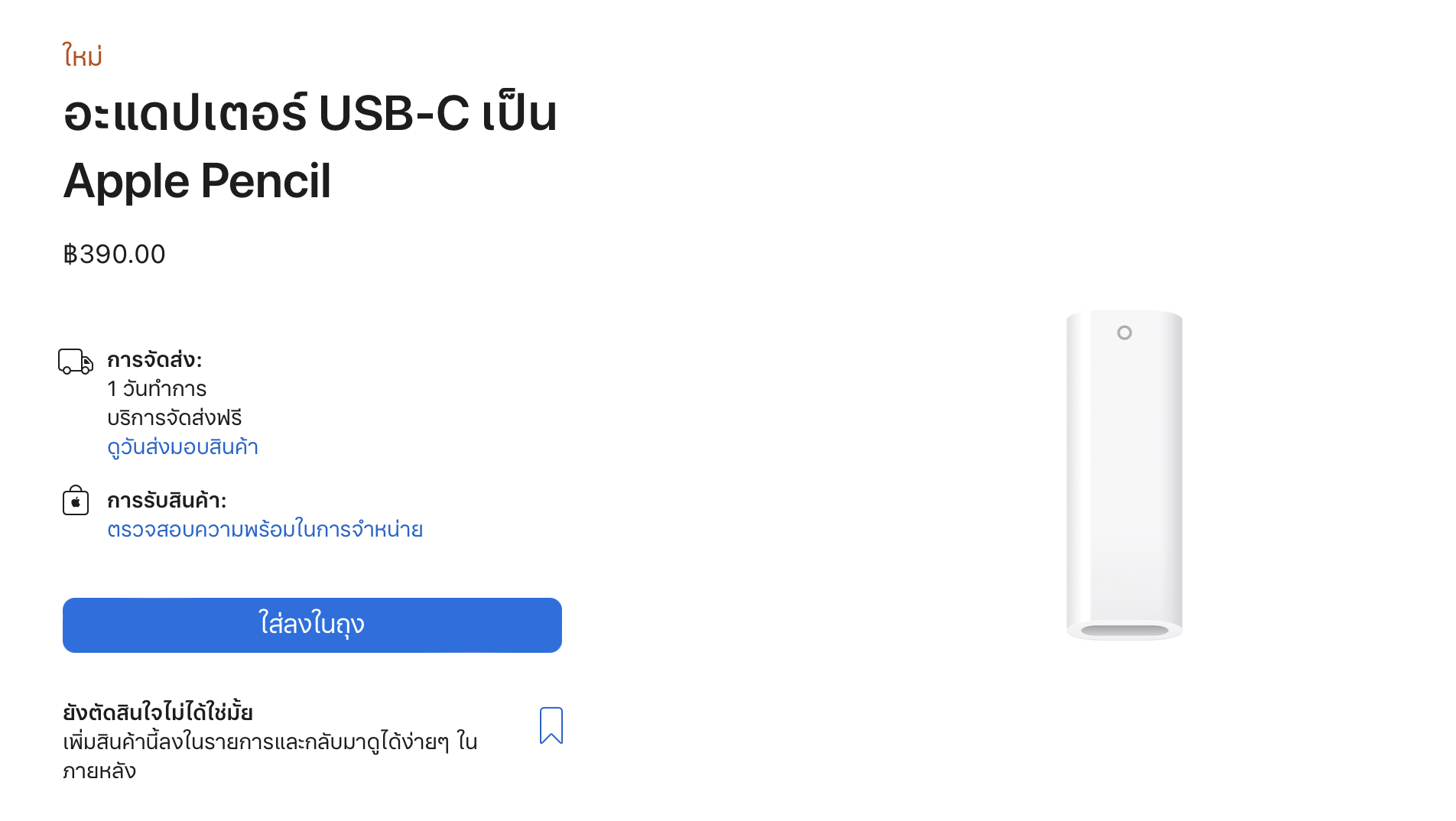This screenshot has height=821, width=1456.
Task: Click the Apple Store bag pickup icon
Action: [x=76, y=501]
